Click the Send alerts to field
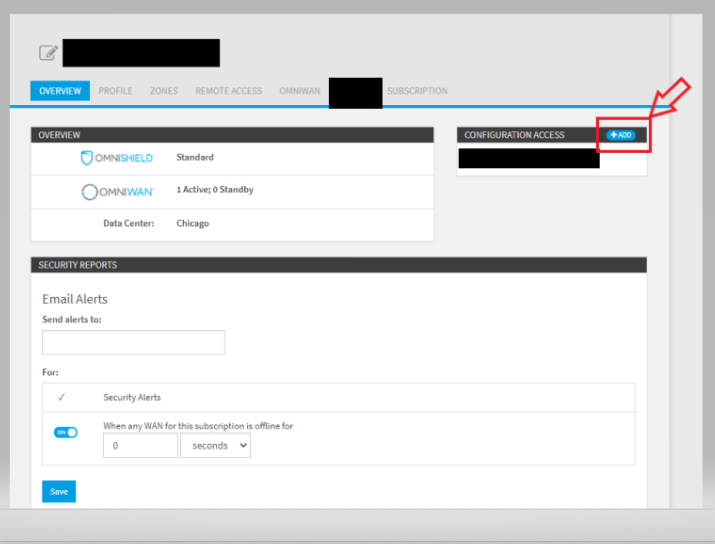 [133, 342]
